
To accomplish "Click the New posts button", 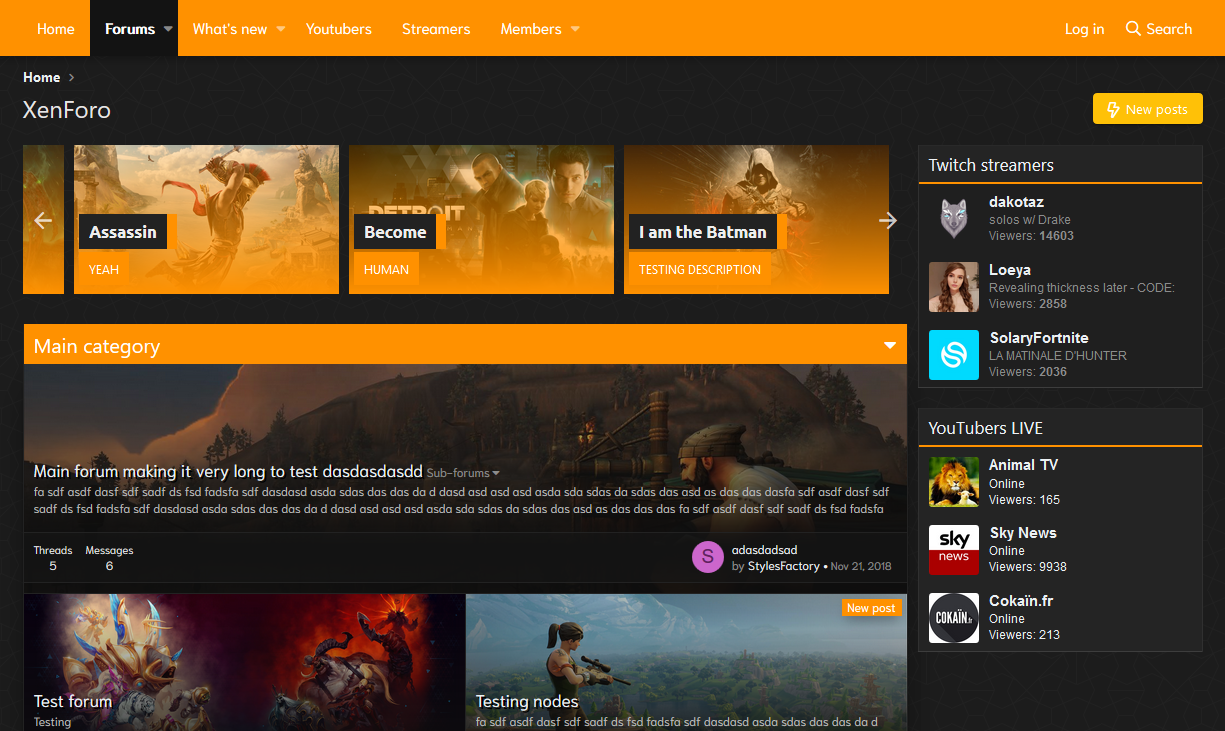I will click(1148, 109).
